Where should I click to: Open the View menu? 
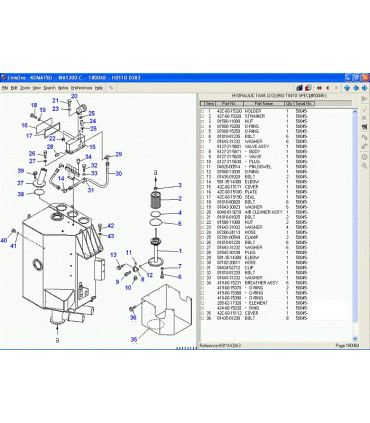click(x=37, y=88)
